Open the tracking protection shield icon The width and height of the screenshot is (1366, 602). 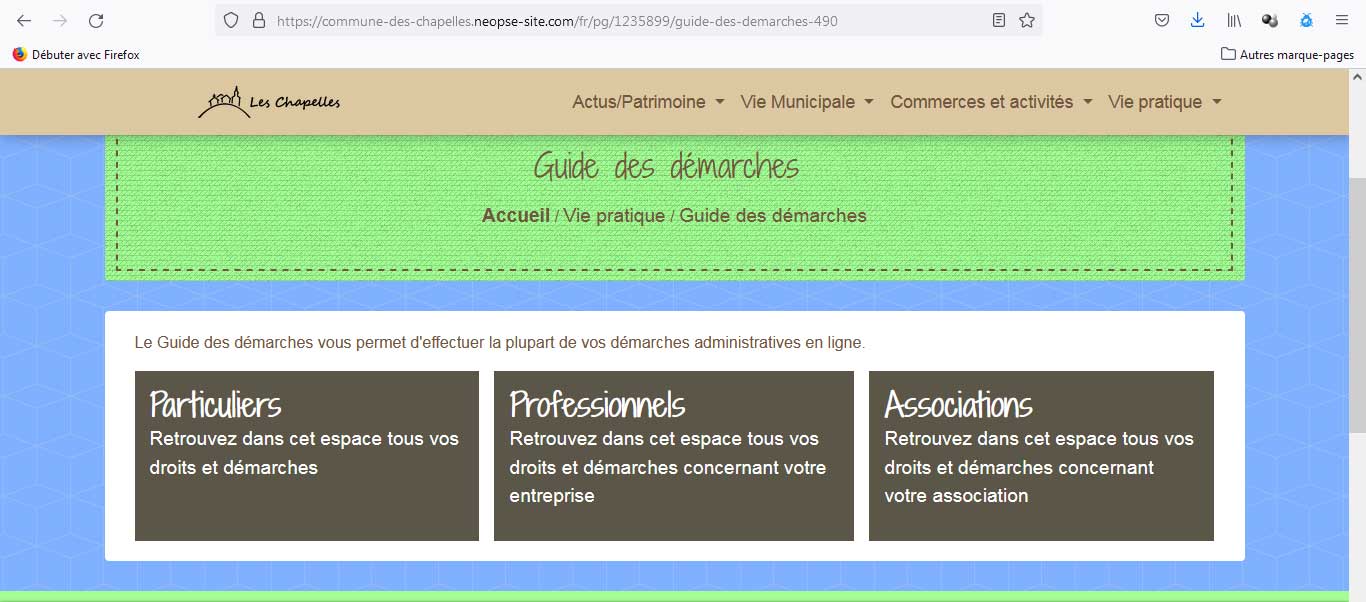click(x=231, y=20)
